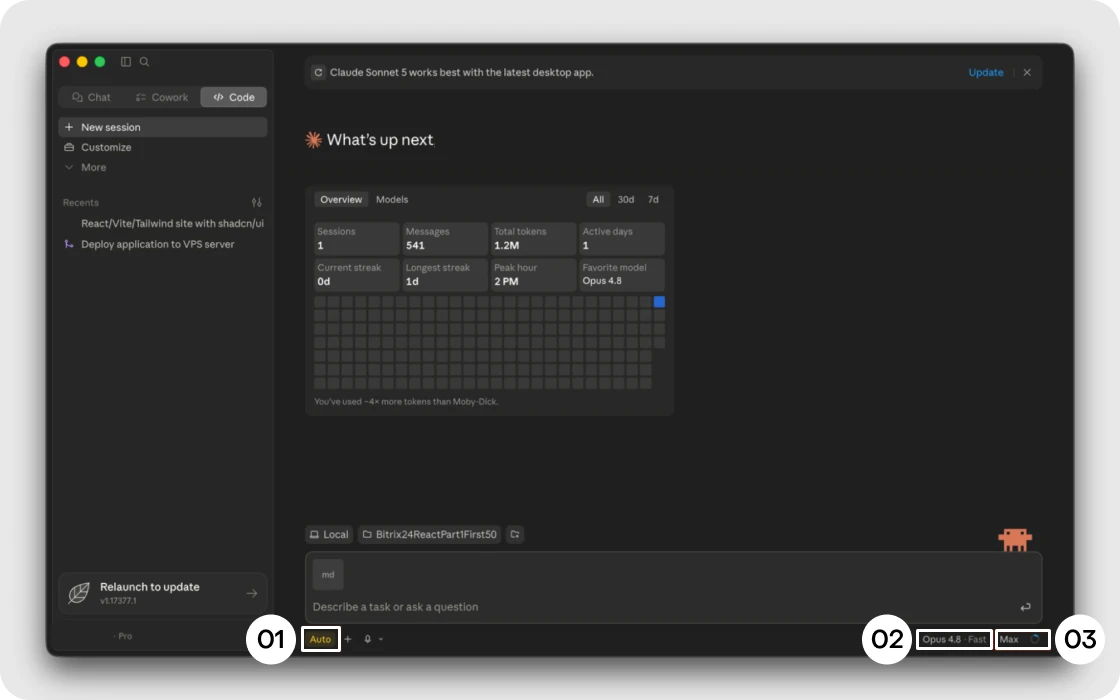Click the add folder icon beside project
This screenshot has width=1120, height=700.
pyautogui.click(x=515, y=534)
